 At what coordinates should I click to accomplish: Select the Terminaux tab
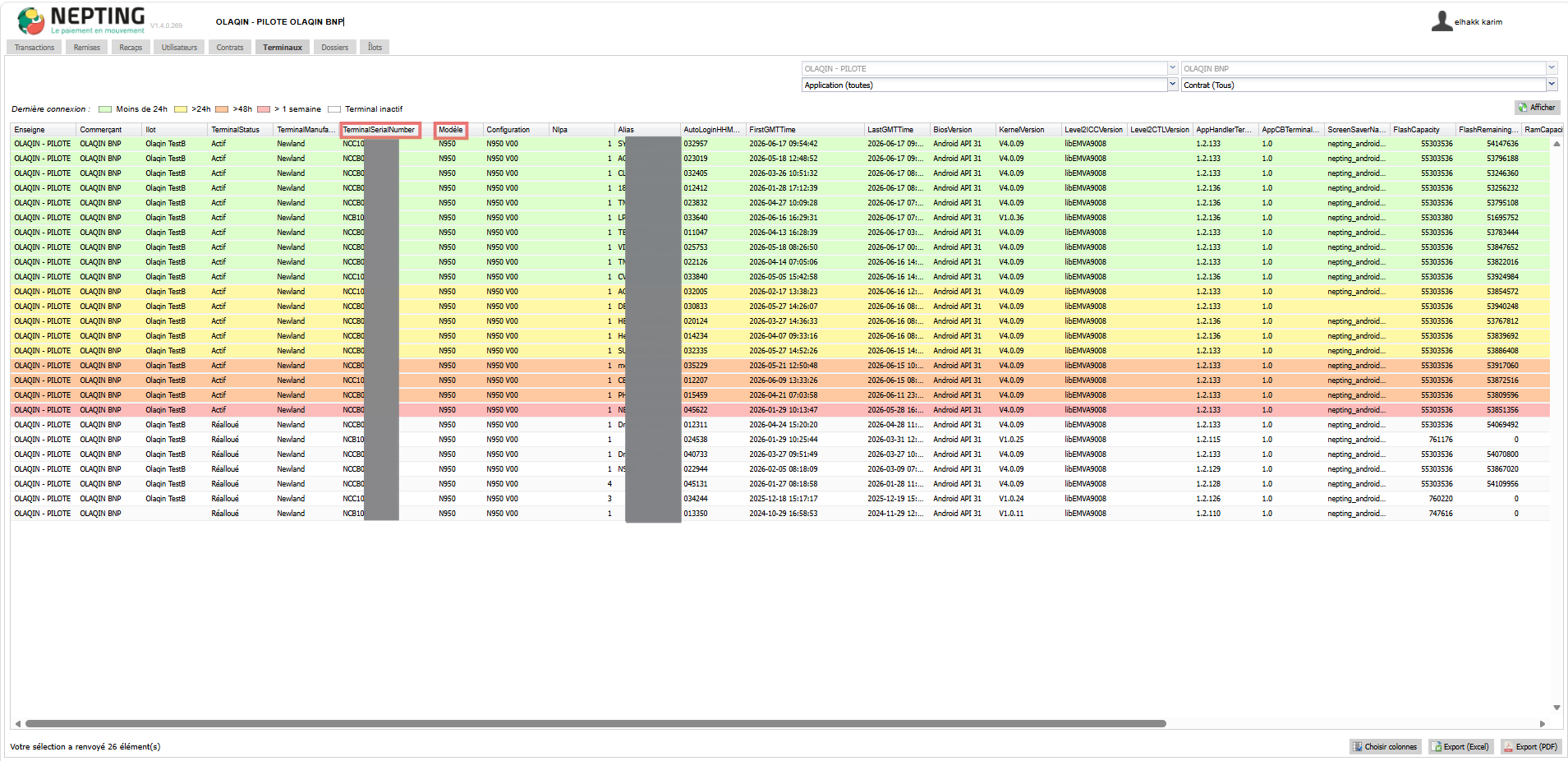coord(283,48)
